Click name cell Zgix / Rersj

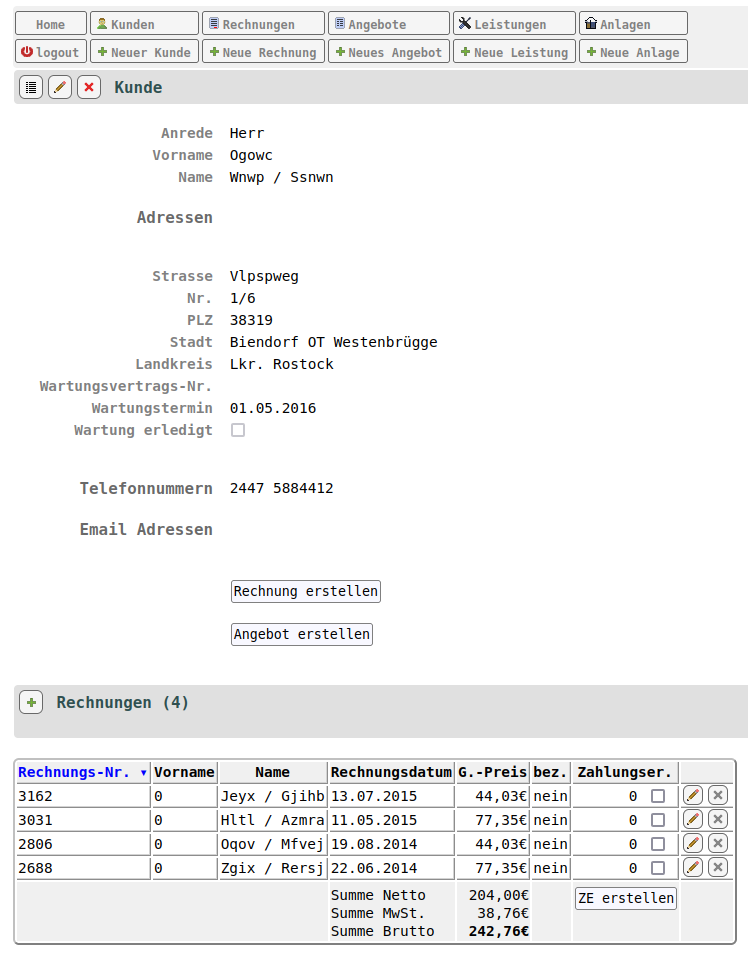point(273,868)
